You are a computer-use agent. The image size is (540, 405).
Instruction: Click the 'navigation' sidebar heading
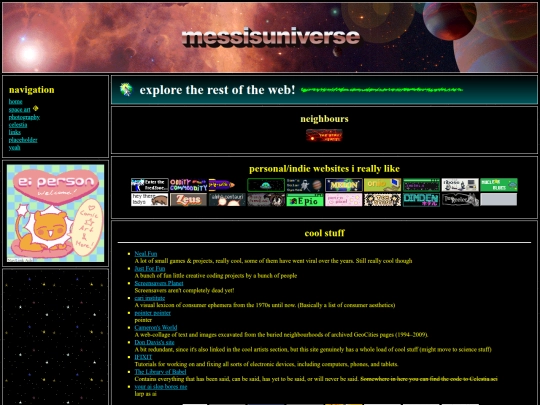tap(32, 90)
